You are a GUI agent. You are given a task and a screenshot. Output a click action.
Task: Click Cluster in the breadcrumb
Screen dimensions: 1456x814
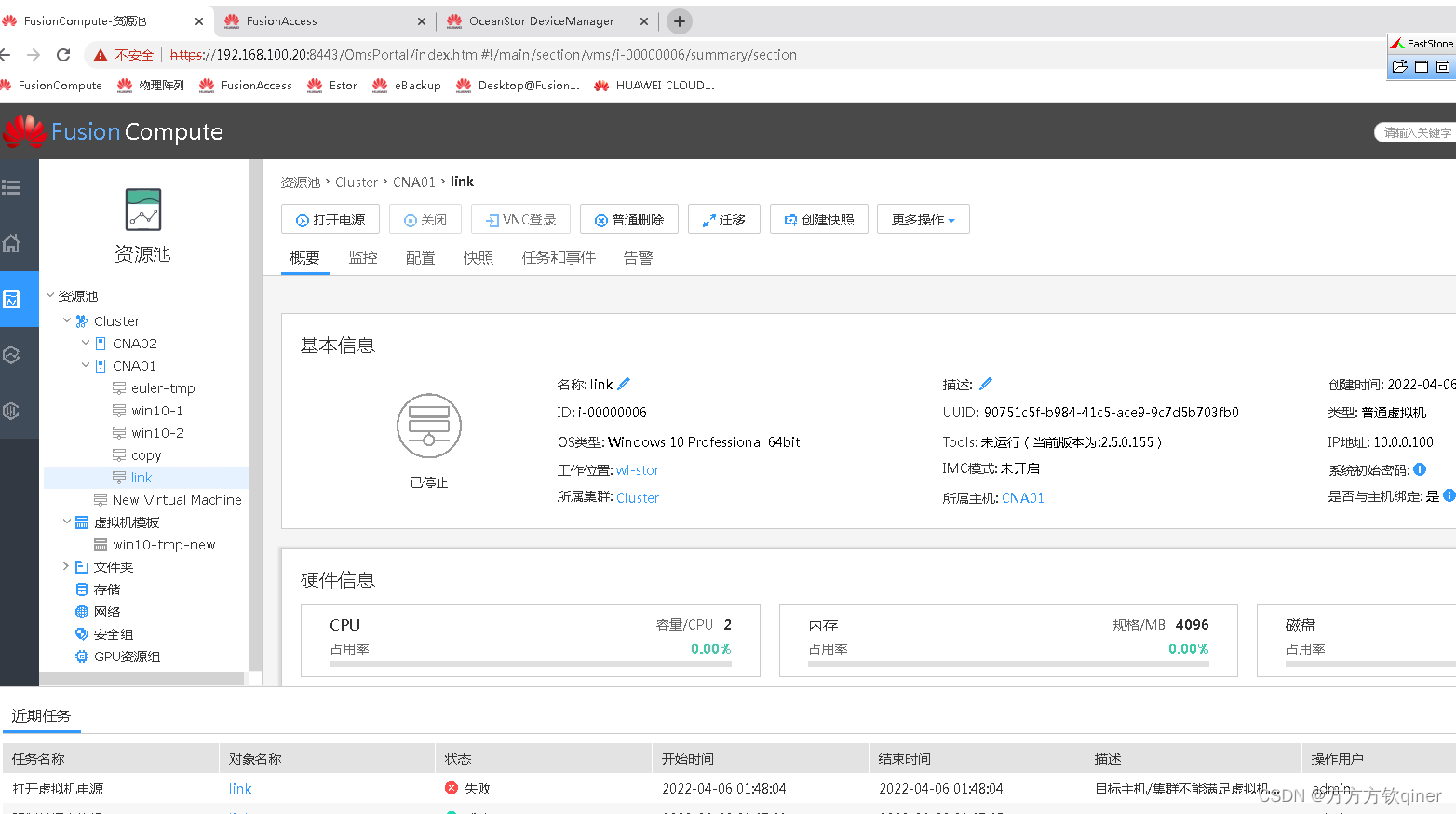(x=357, y=183)
